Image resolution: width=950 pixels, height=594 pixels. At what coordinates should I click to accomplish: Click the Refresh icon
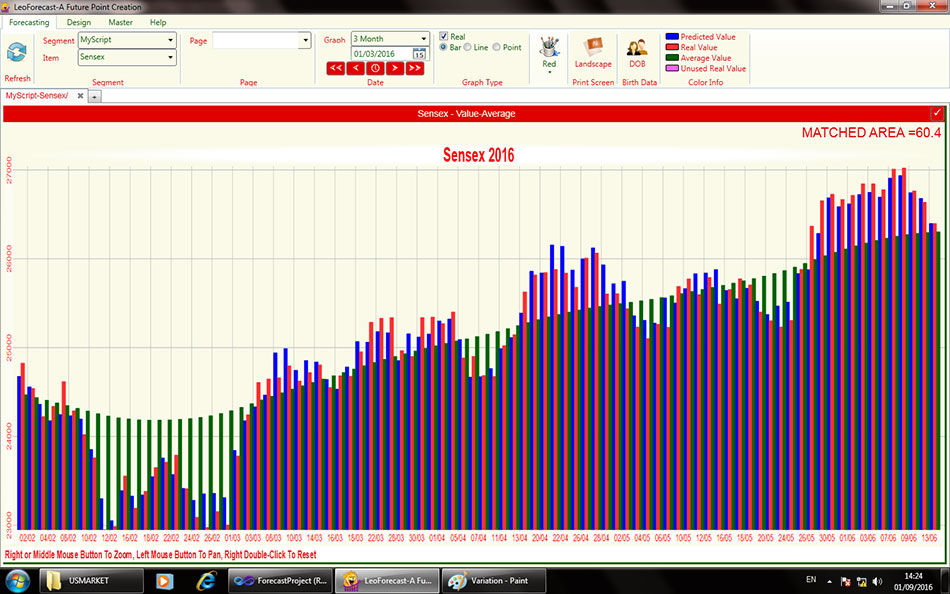16,53
